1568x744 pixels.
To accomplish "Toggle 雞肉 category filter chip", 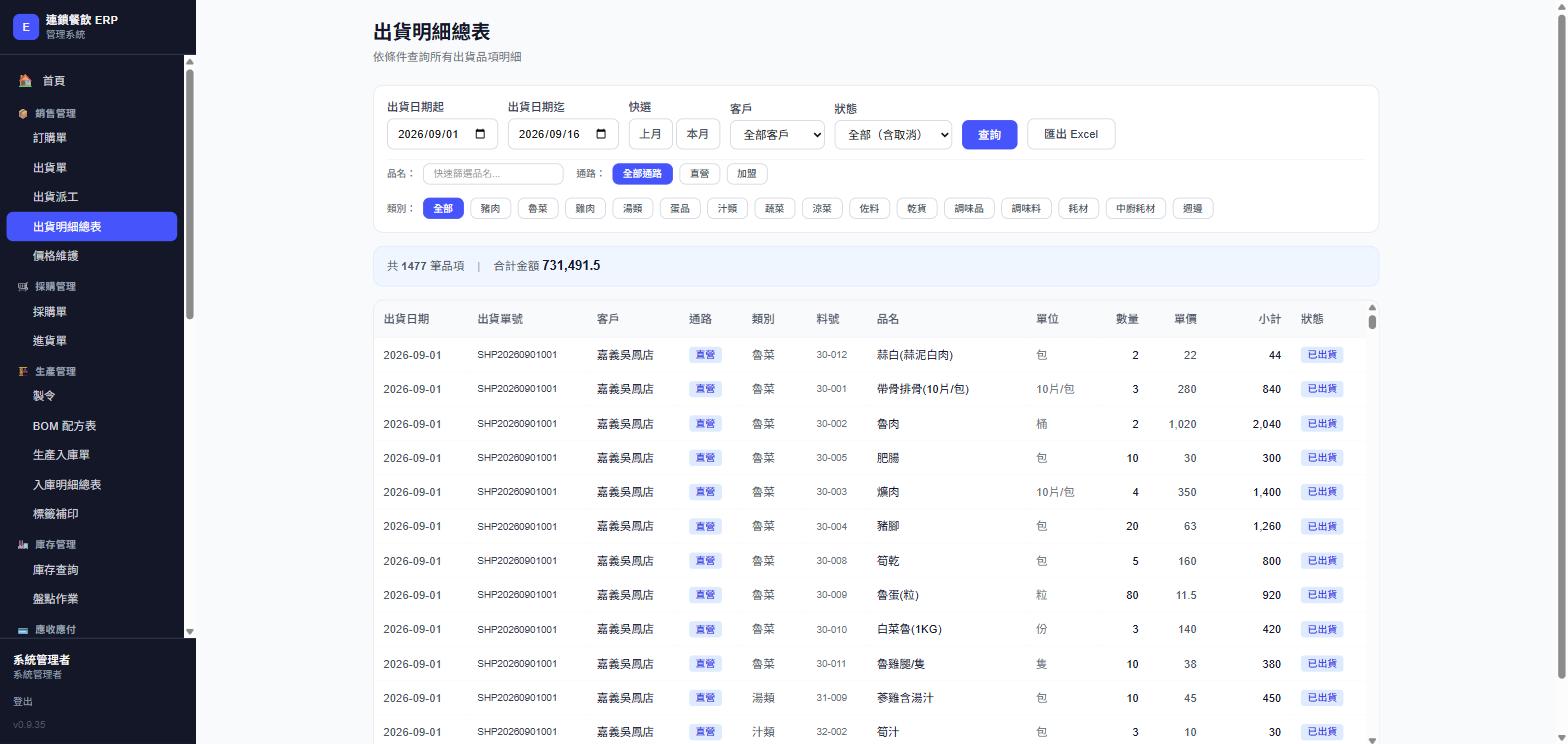I will coord(585,208).
